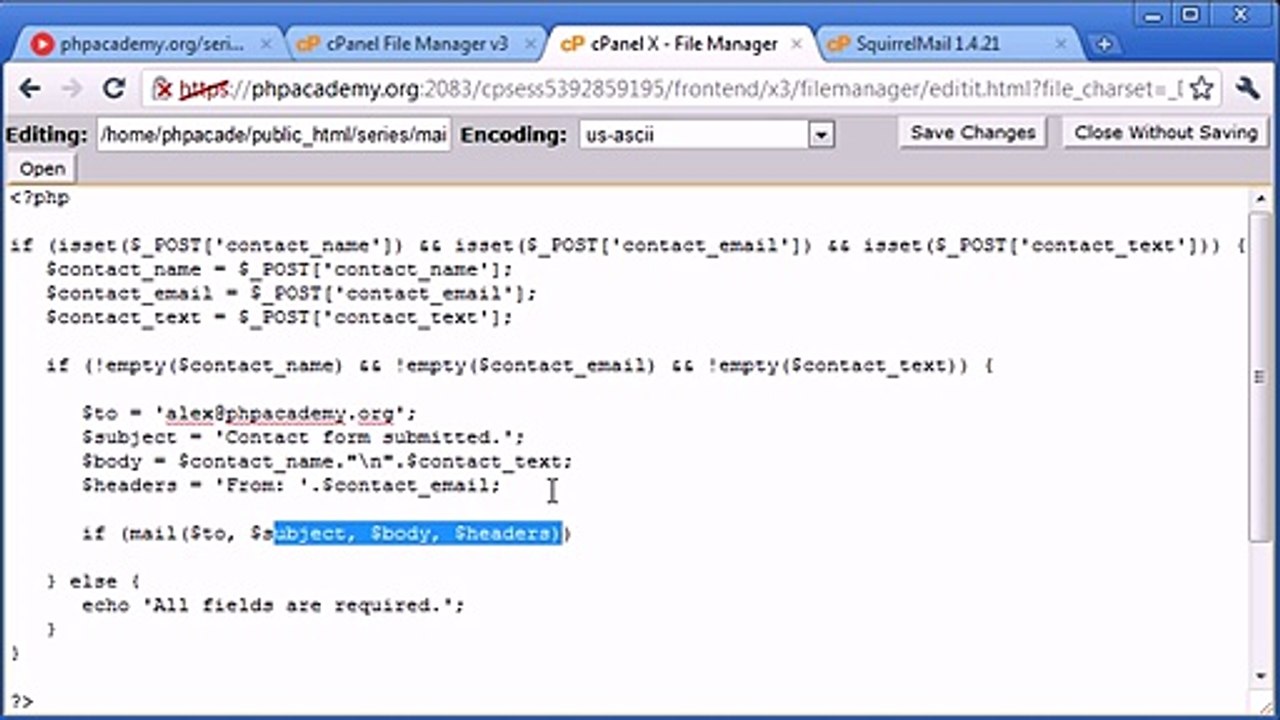This screenshot has height=720, width=1280.
Task: Switch to phpacademy.org/seri tab
Action: click(150, 44)
